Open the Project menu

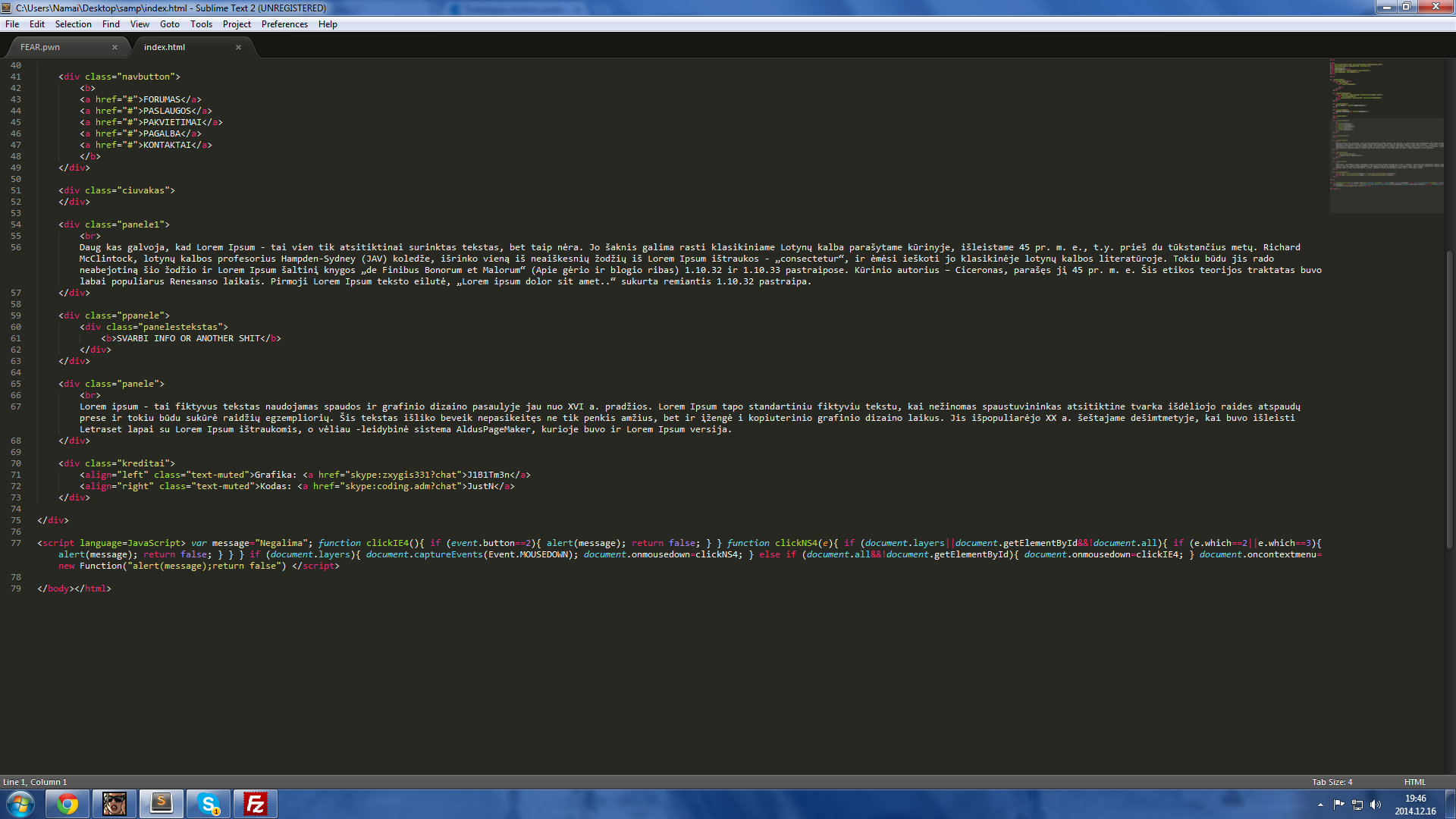click(237, 24)
